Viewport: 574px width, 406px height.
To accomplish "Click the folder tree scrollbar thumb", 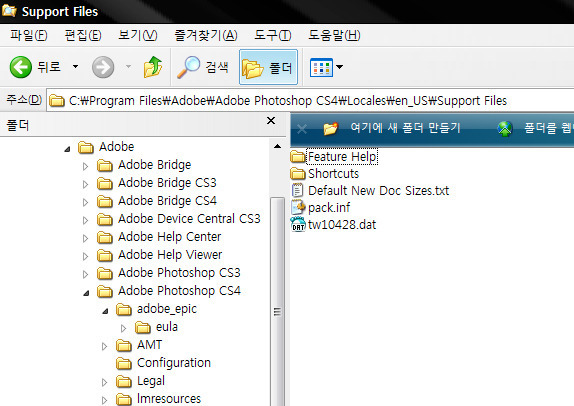I will click(x=277, y=301).
